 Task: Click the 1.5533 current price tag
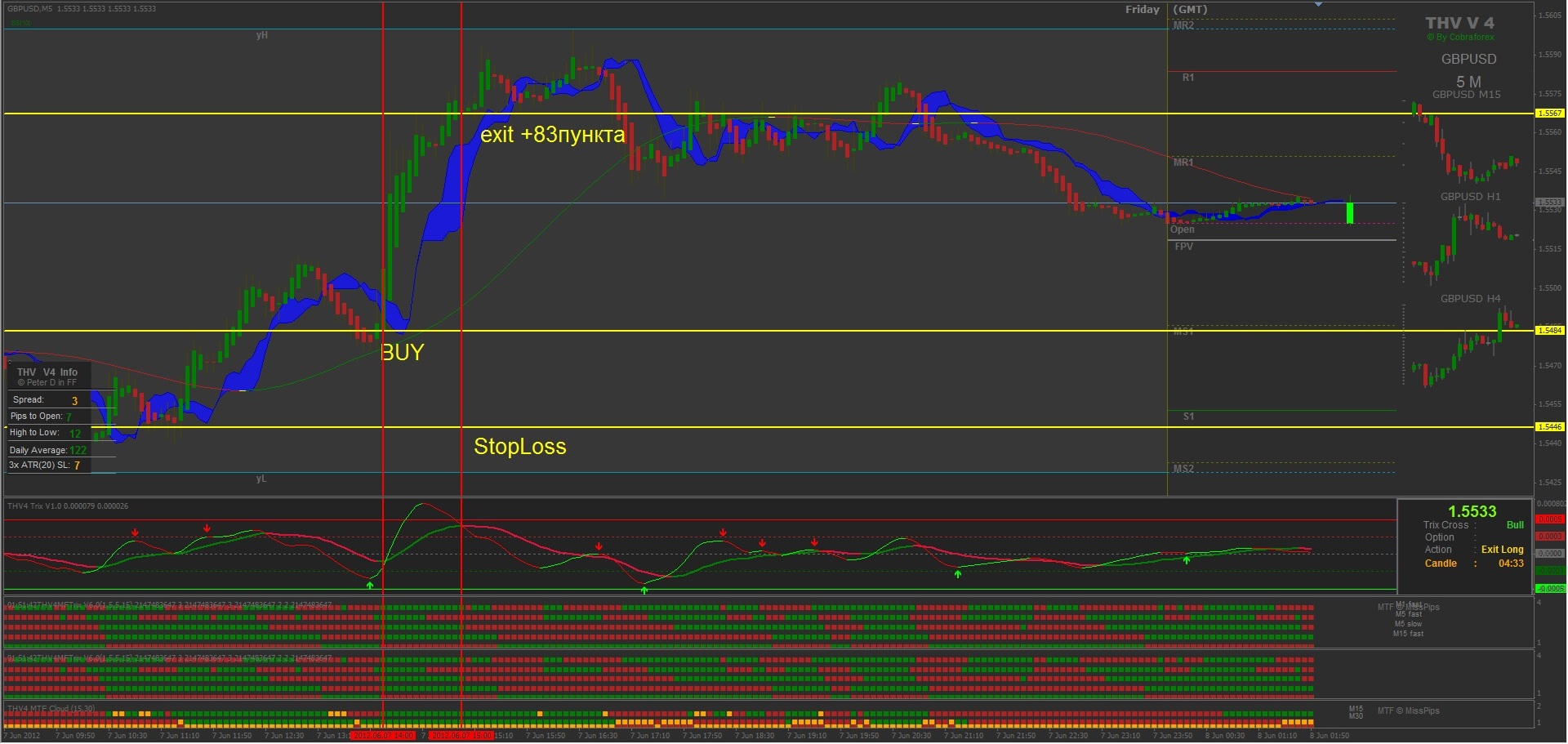click(x=1550, y=203)
